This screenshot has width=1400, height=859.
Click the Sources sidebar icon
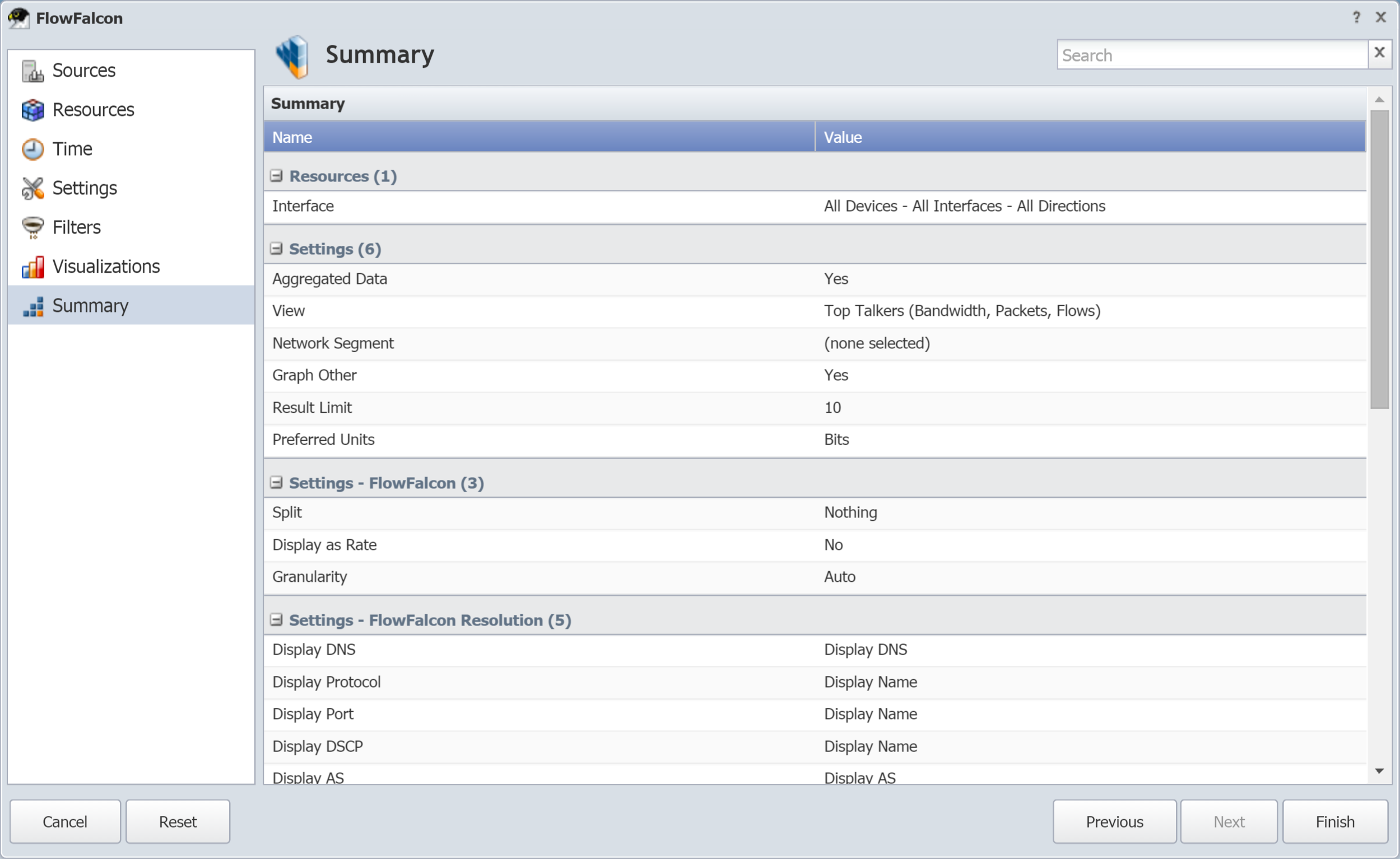tap(32, 71)
